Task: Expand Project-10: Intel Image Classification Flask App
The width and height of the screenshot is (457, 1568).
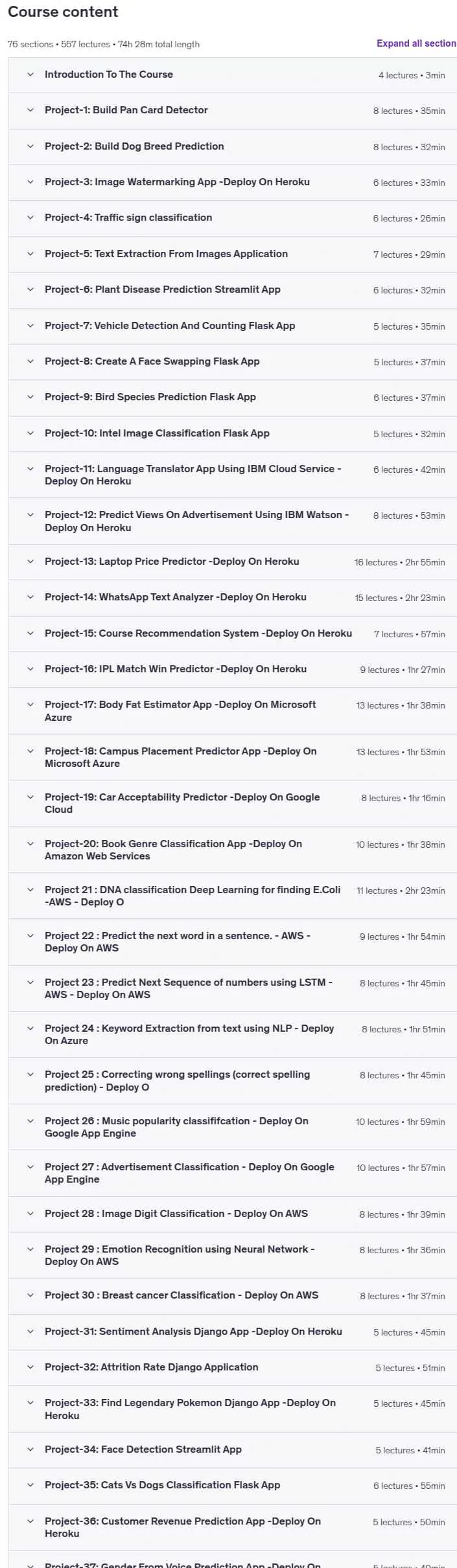Action: tap(232, 433)
